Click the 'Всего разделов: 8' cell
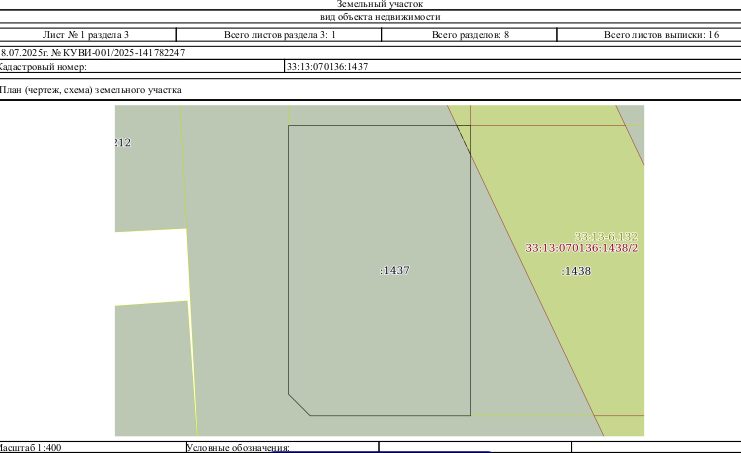This screenshot has width=741, height=453. pyautogui.click(x=470, y=34)
